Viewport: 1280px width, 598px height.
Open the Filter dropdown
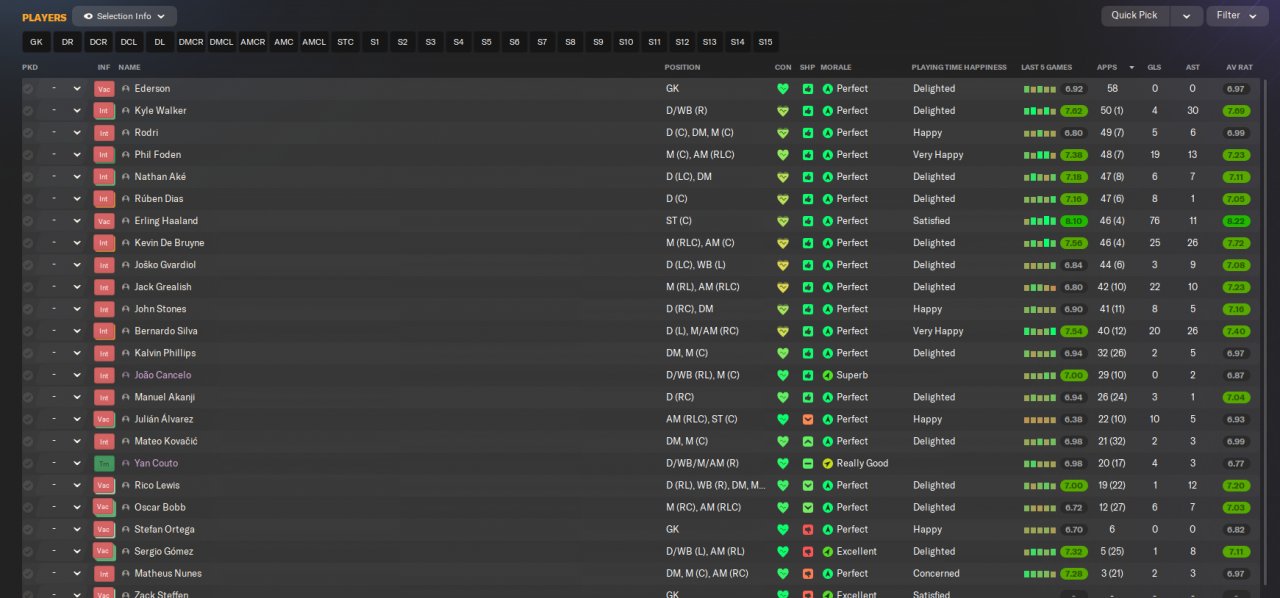[x=1237, y=16]
